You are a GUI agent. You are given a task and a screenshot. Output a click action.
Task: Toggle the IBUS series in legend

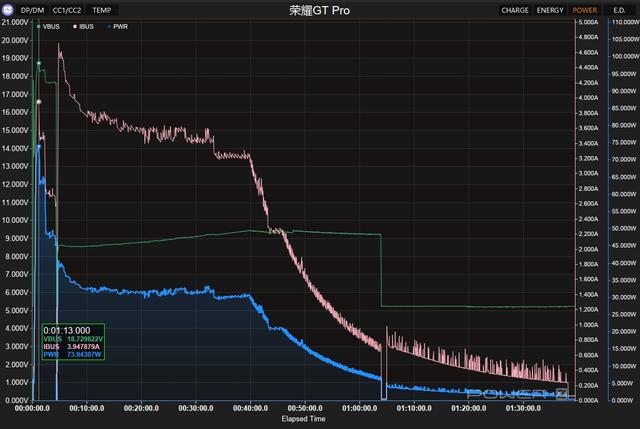pyautogui.click(x=83, y=27)
